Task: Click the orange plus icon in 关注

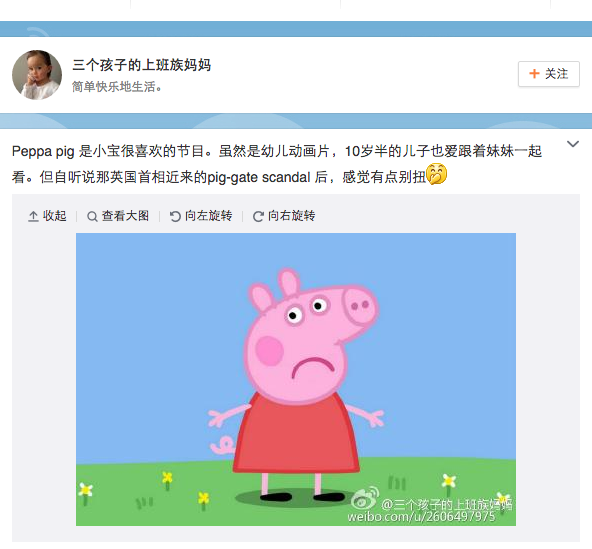Action: (x=534, y=74)
